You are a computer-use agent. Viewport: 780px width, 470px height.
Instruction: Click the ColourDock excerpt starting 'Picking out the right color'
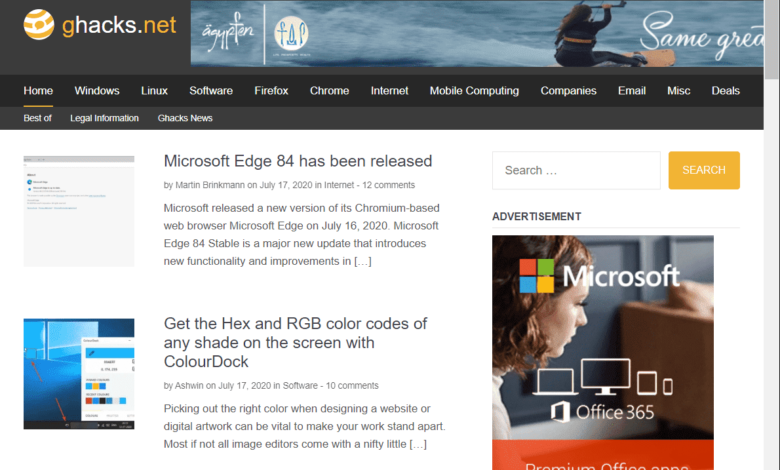point(304,426)
